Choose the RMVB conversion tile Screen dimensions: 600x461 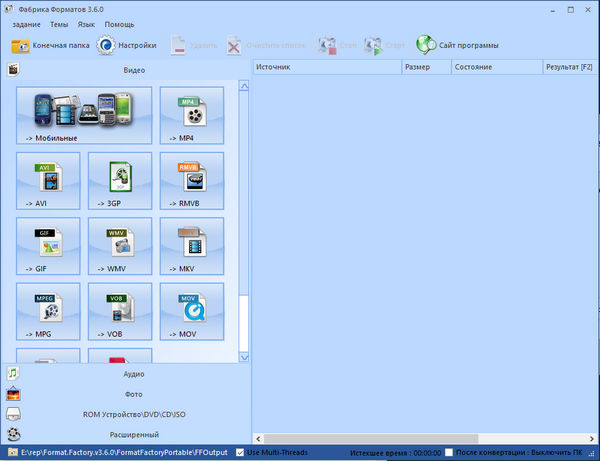(x=192, y=181)
